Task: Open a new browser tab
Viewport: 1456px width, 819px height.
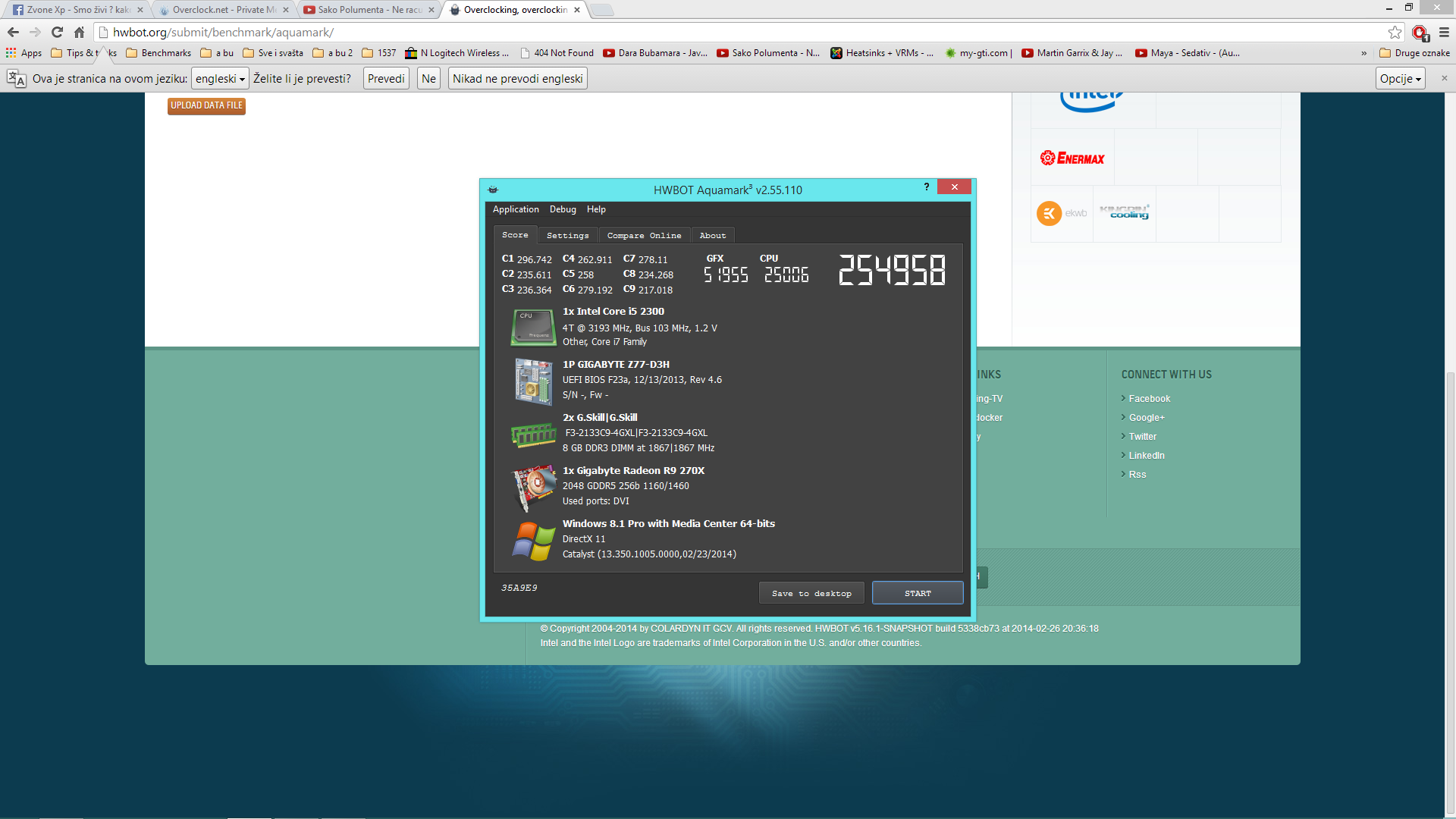Action: 601,10
